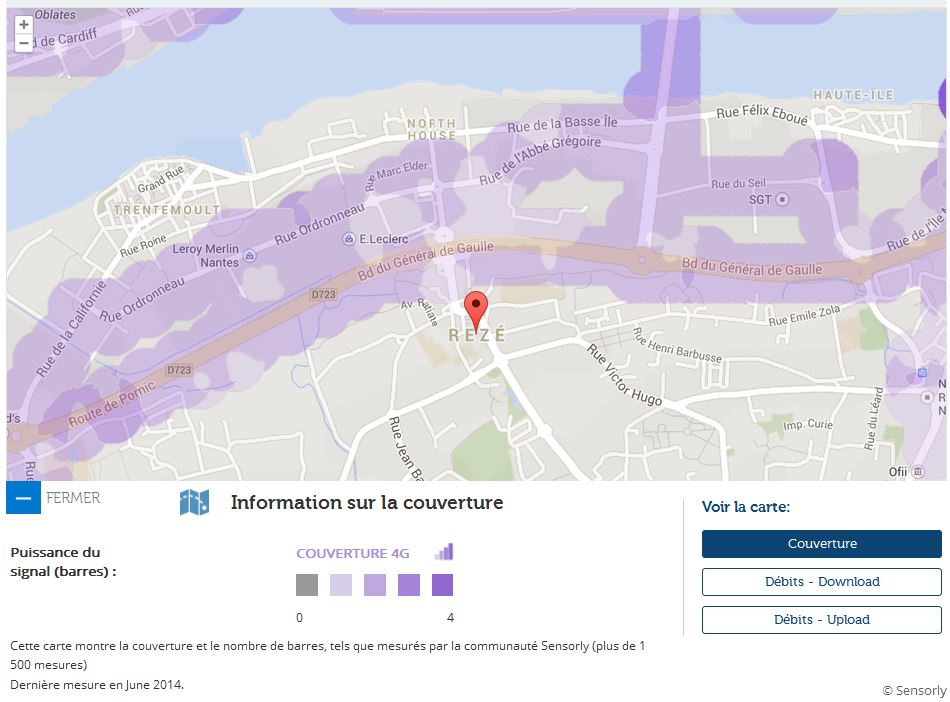Collapse the panel using the blue minus button
This screenshot has width=950, height=702.
[x=24, y=497]
